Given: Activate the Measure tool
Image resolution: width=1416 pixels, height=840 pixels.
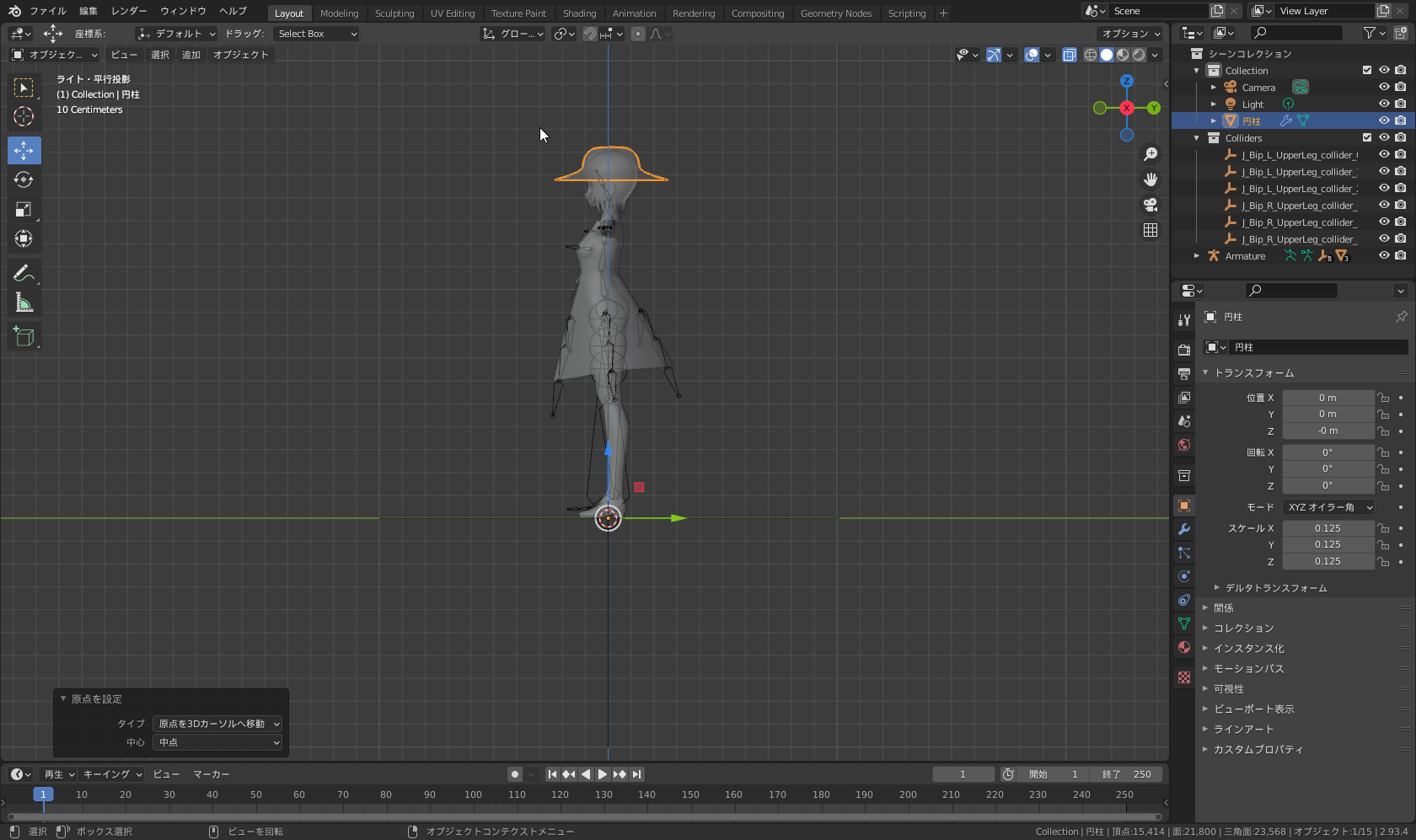Looking at the screenshot, I should (24, 302).
